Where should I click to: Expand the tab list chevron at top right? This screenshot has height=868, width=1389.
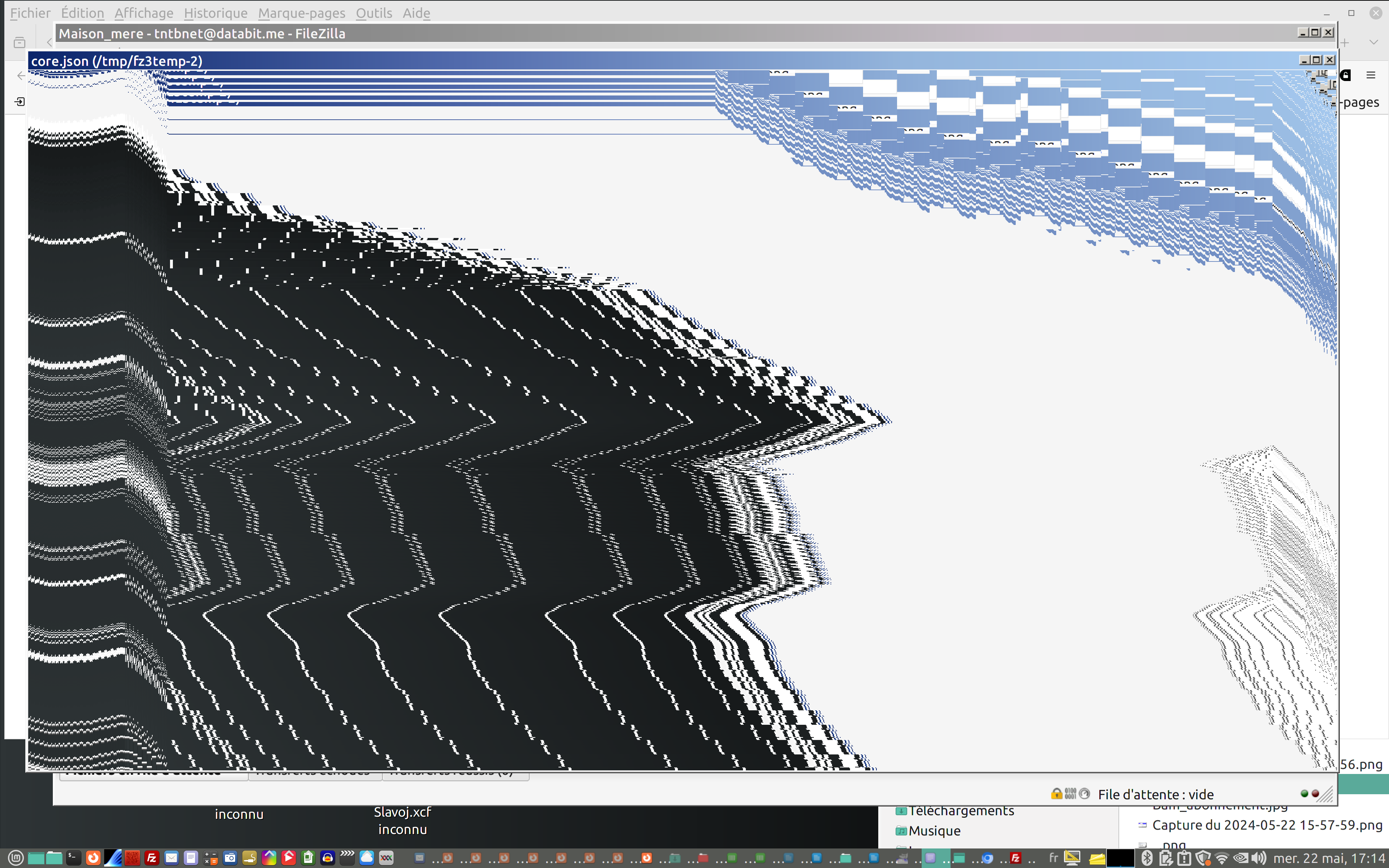(1373, 42)
